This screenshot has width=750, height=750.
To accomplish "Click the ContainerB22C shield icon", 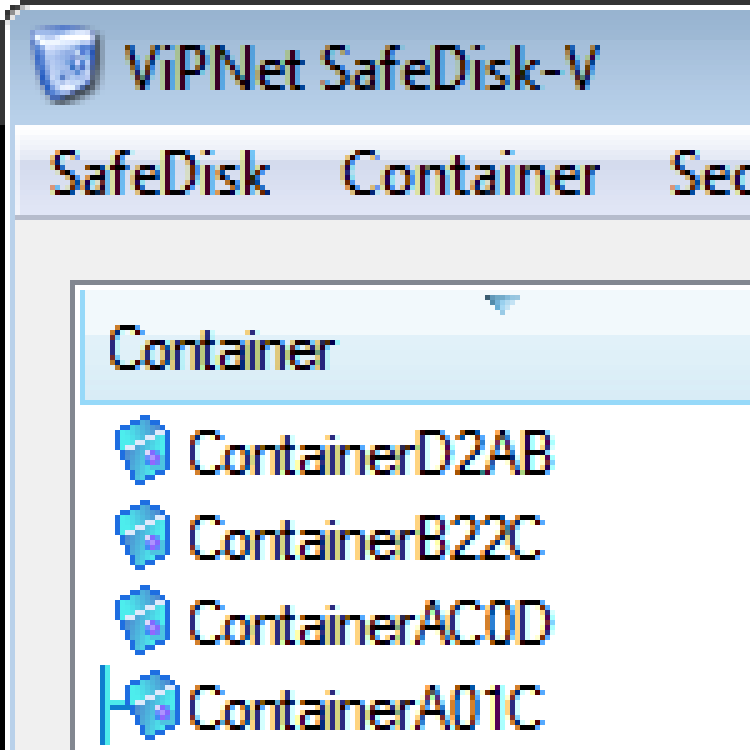I will coord(144,537).
